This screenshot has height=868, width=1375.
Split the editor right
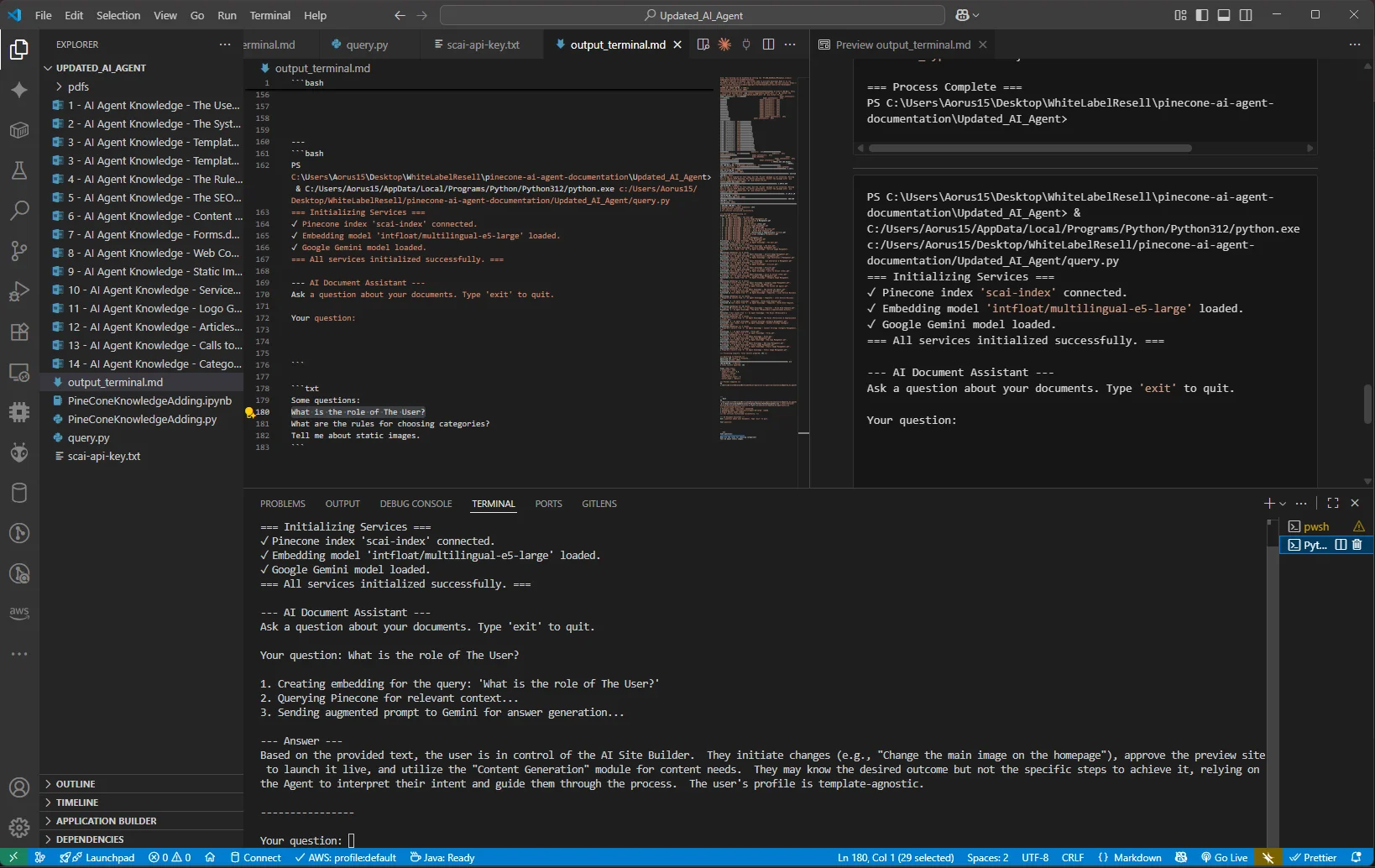pos(768,44)
